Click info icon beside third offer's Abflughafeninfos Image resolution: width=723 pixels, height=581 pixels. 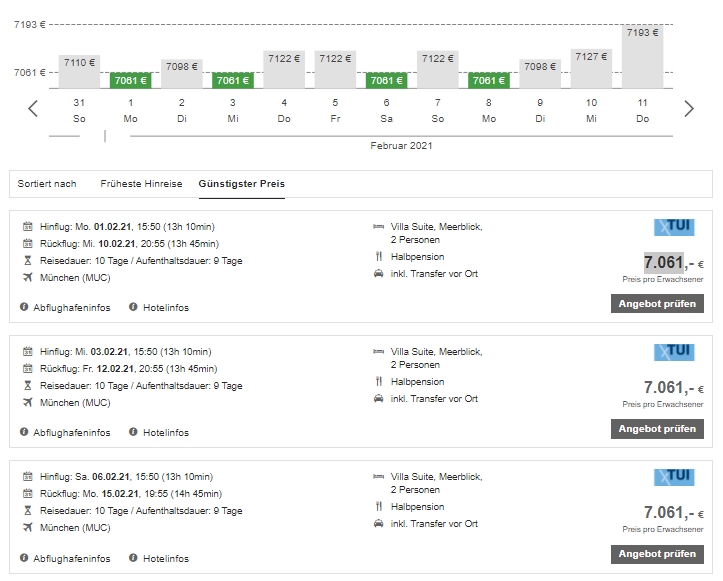(x=24, y=558)
